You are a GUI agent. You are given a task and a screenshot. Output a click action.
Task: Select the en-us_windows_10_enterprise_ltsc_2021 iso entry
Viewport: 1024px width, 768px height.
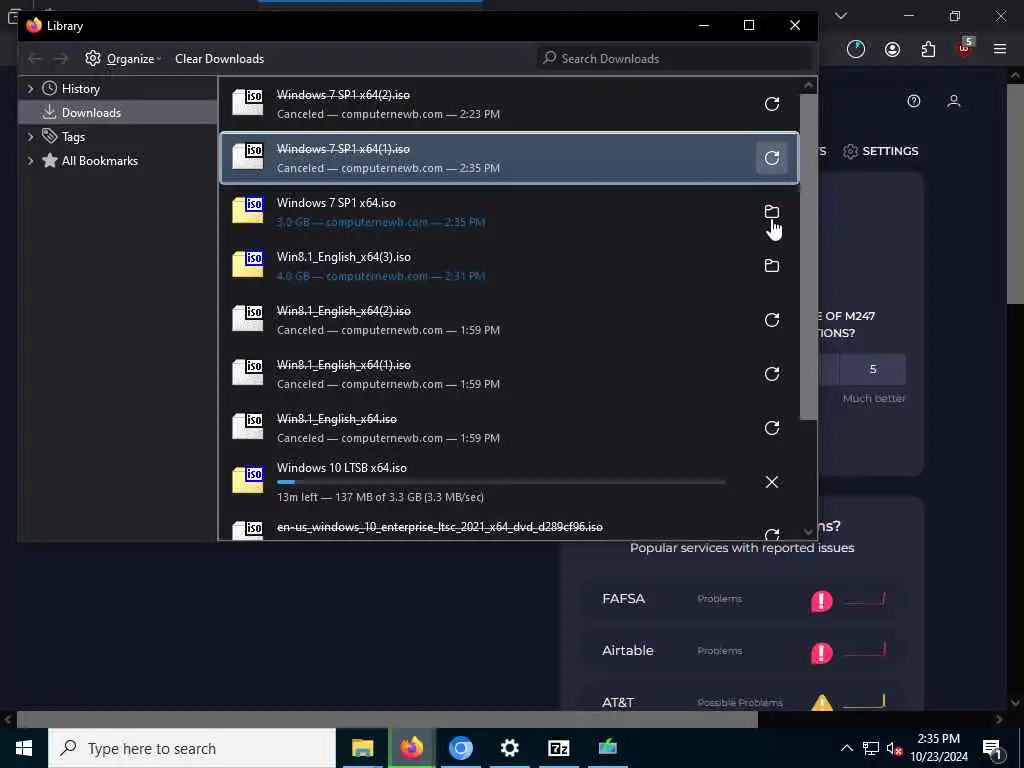509,529
